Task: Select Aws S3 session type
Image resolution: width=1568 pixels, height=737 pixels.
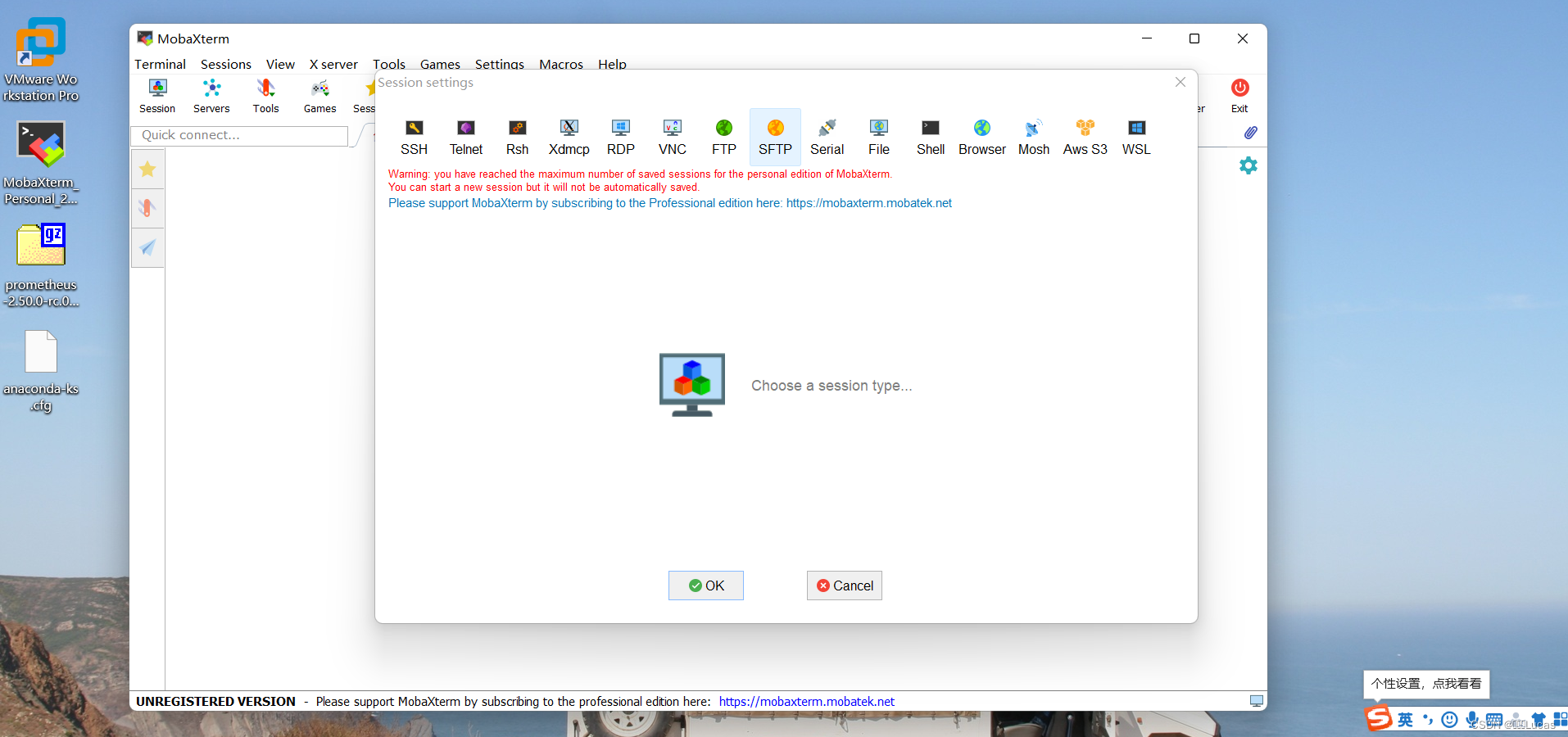Action: click(1085, 137)
